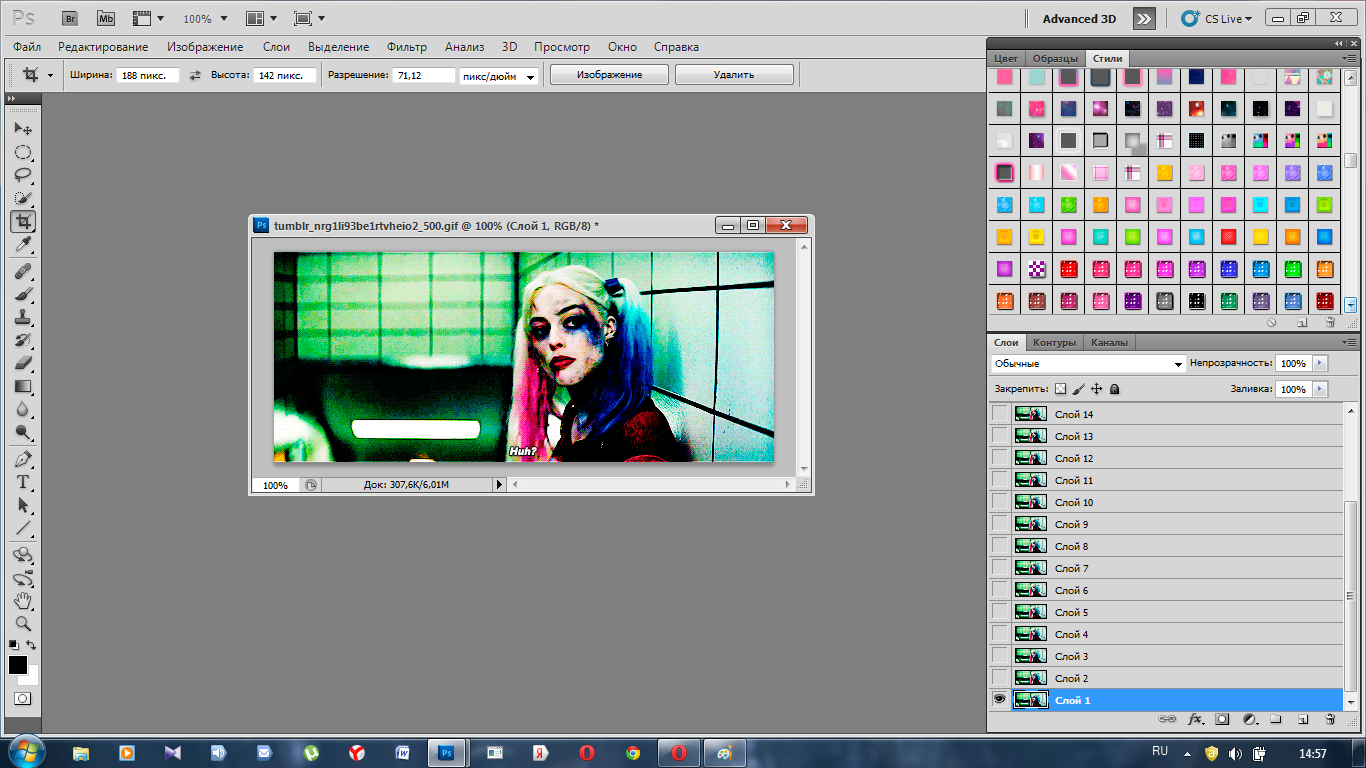Show Слой 14 visibility box
The image size is (1366, 768).
[999, 414]
